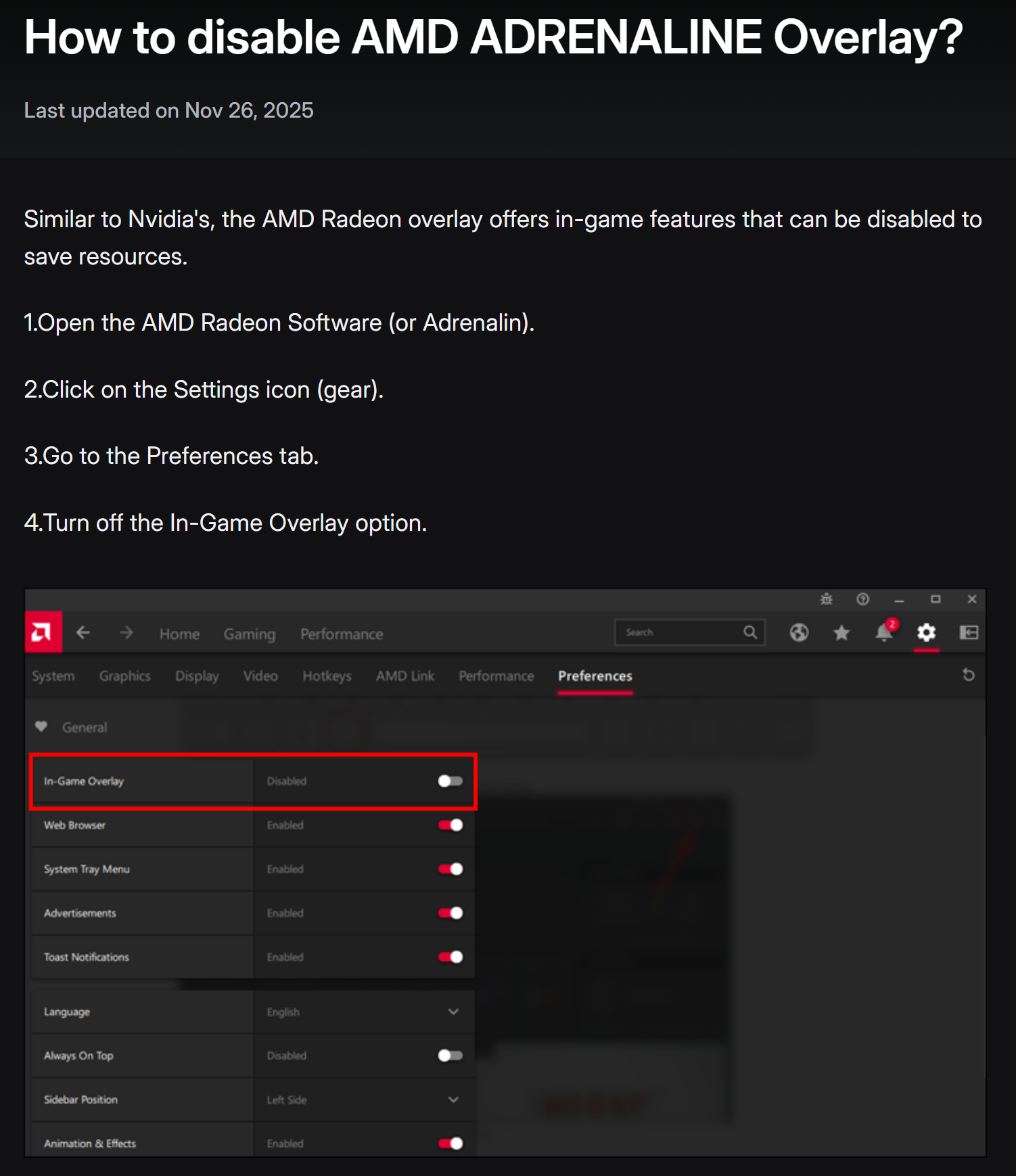Enable the Always On Top switch
Viewport: 1016px width, 1176px height.
[451, 1056]
